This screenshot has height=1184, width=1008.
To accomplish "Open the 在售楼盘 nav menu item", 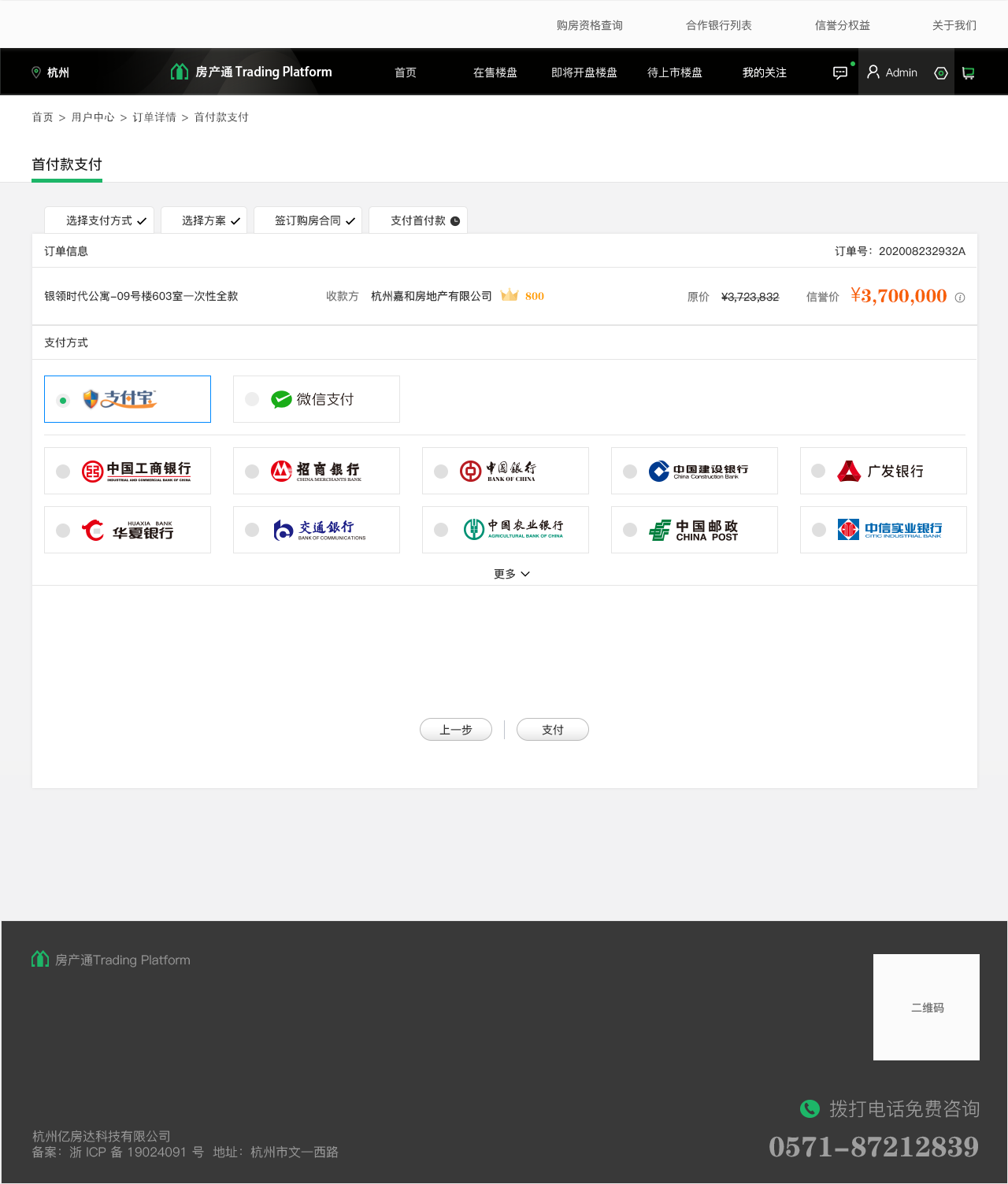I will [495, 72].
